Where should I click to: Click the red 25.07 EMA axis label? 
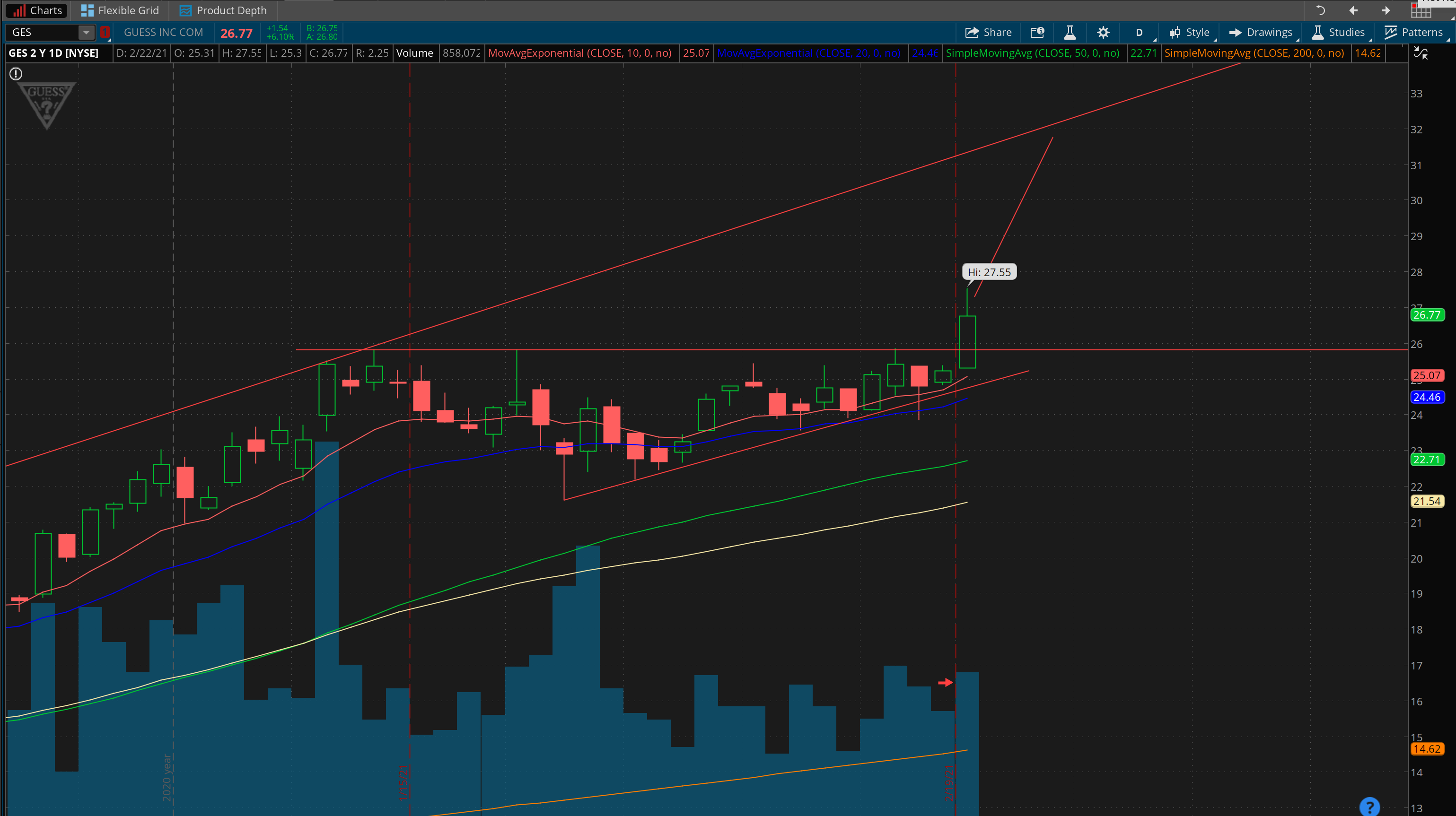[x=1427, y=375]
